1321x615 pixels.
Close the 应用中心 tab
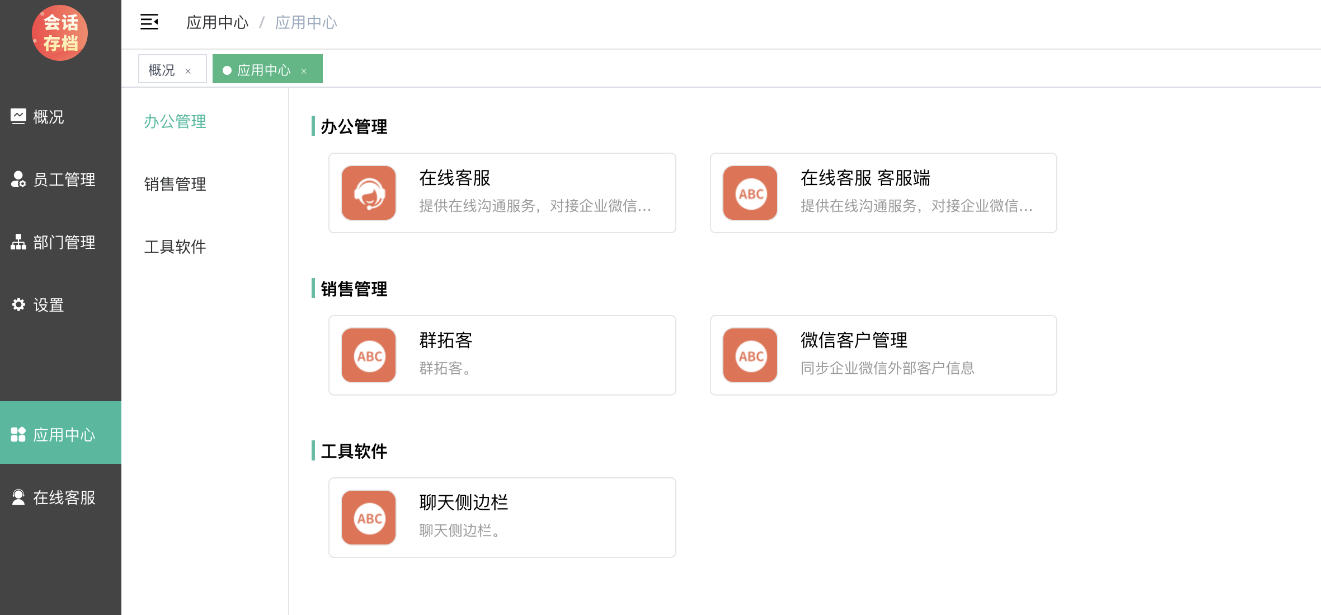[304, 71]
